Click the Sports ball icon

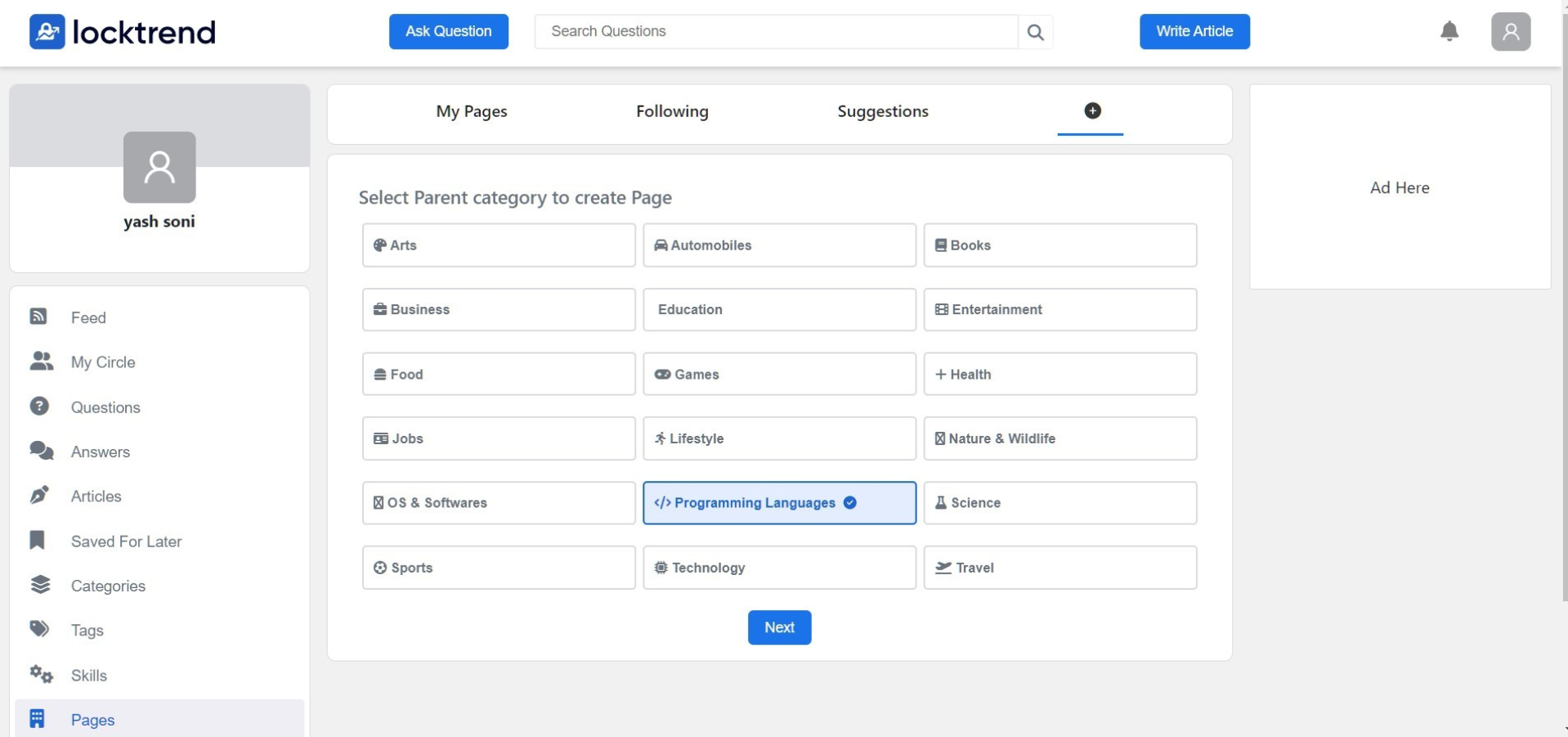tap(380, 567)
